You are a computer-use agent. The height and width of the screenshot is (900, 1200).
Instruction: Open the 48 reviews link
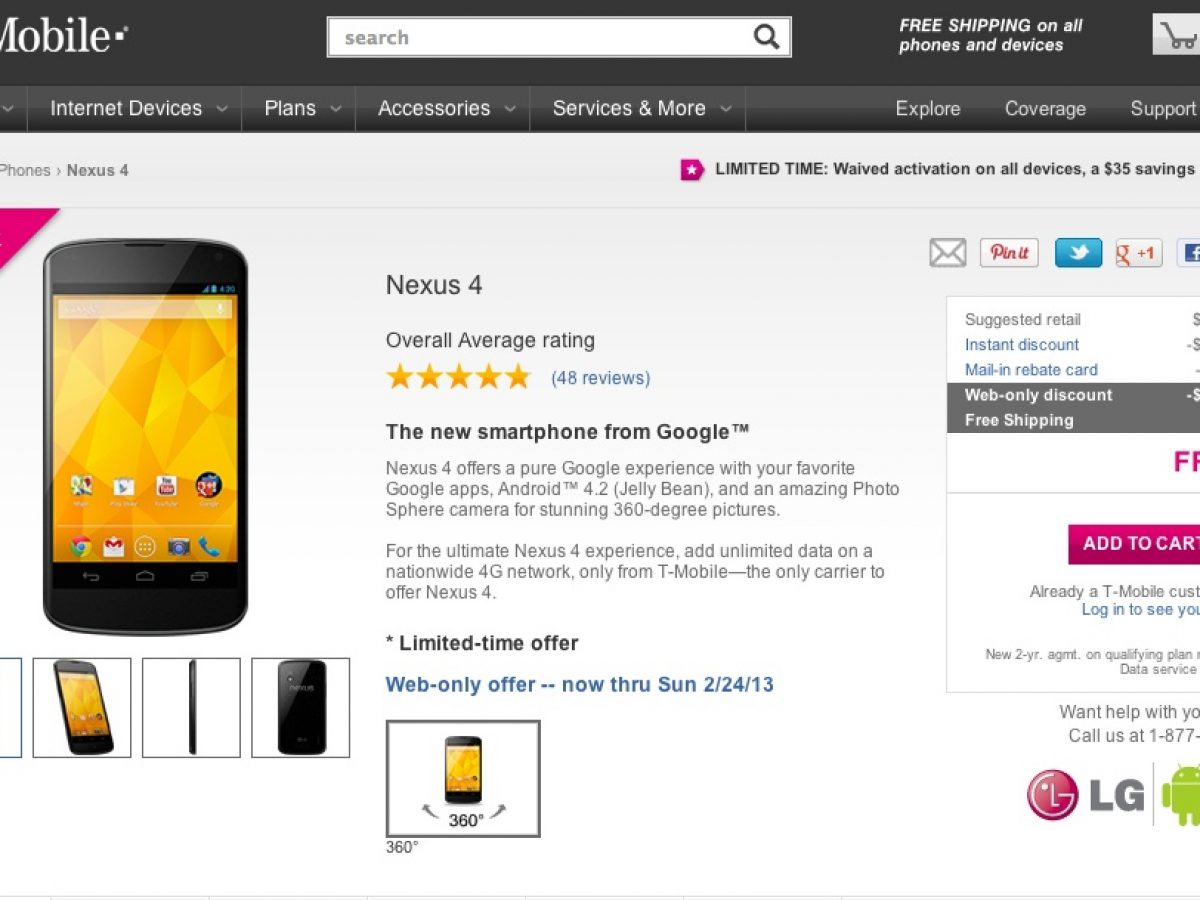coord(600,378)
